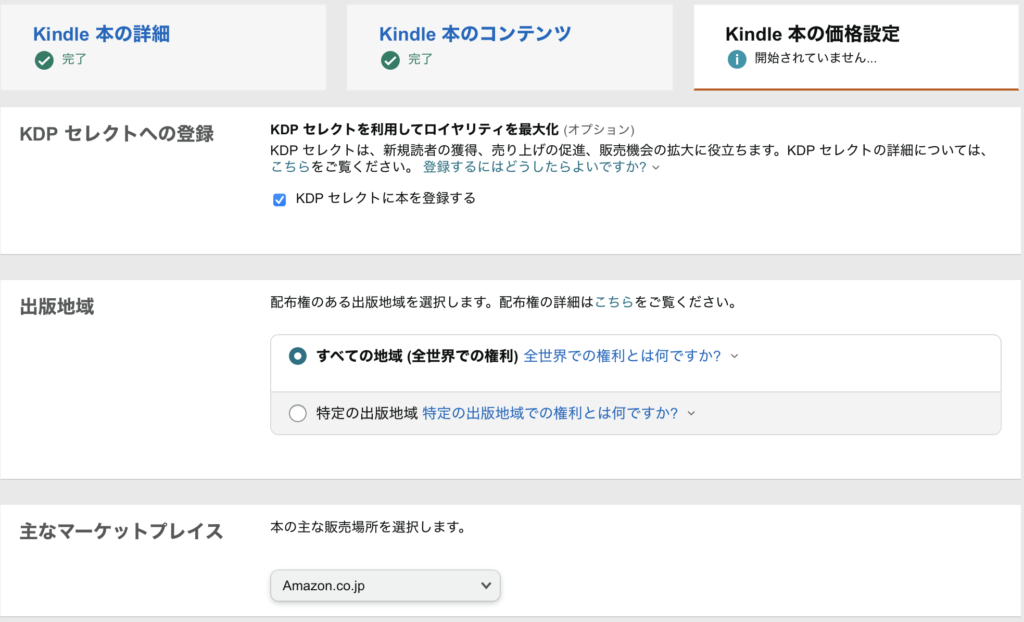Click chevron icon after 特定の出版地域での権利とは何ですか?
The height and width of the screenshot is (622, 1024).
[690, 413]
